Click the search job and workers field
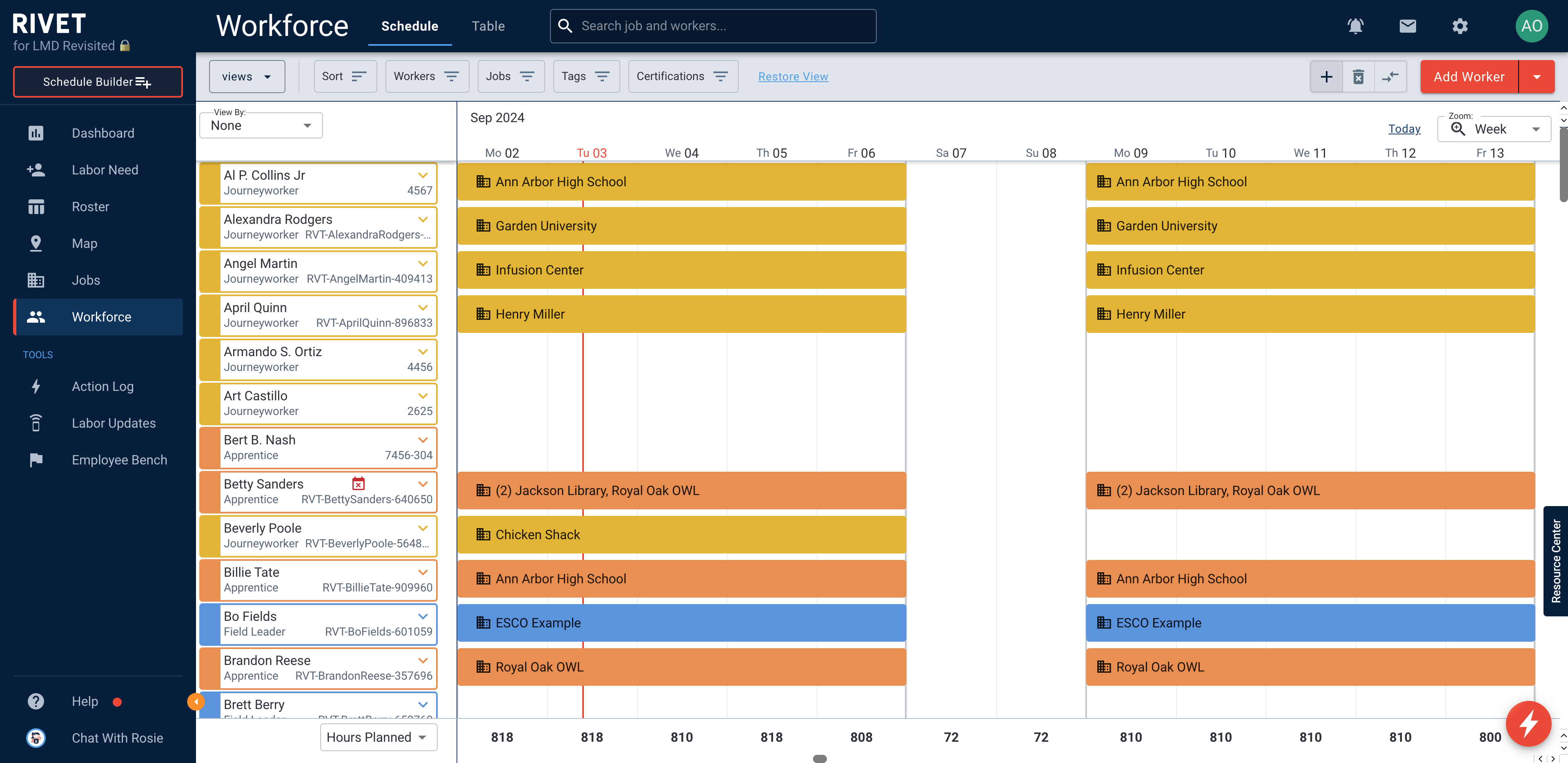The height and width of the screenshot is (763, 1568). click(713, 26)
